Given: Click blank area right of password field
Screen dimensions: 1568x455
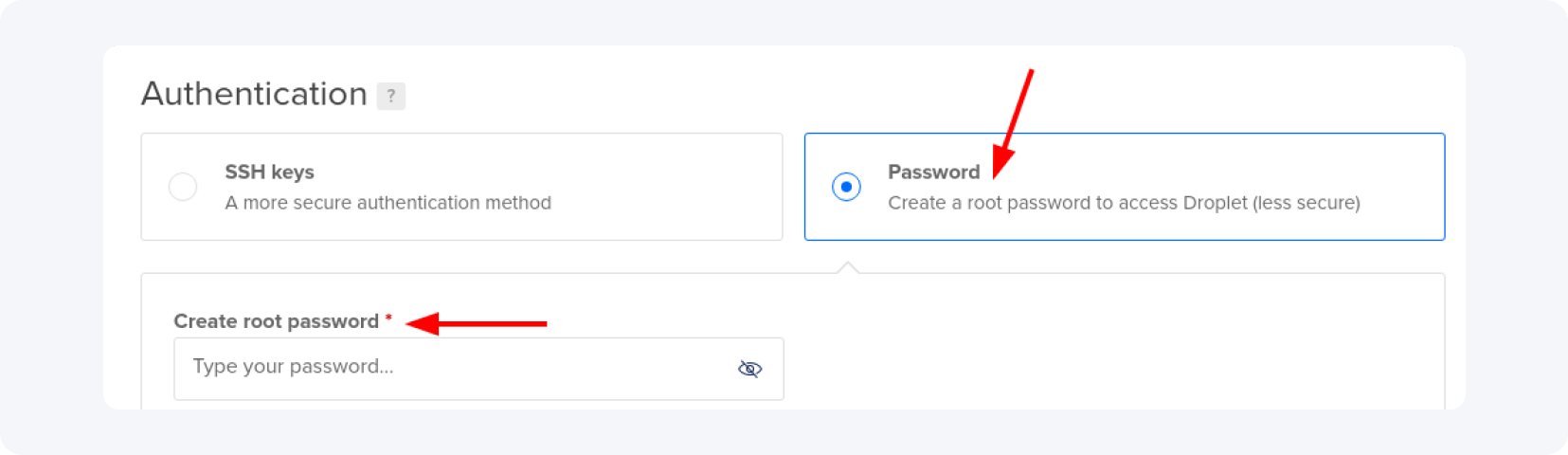Looking at the screenshot, I should coord(1090,369).
